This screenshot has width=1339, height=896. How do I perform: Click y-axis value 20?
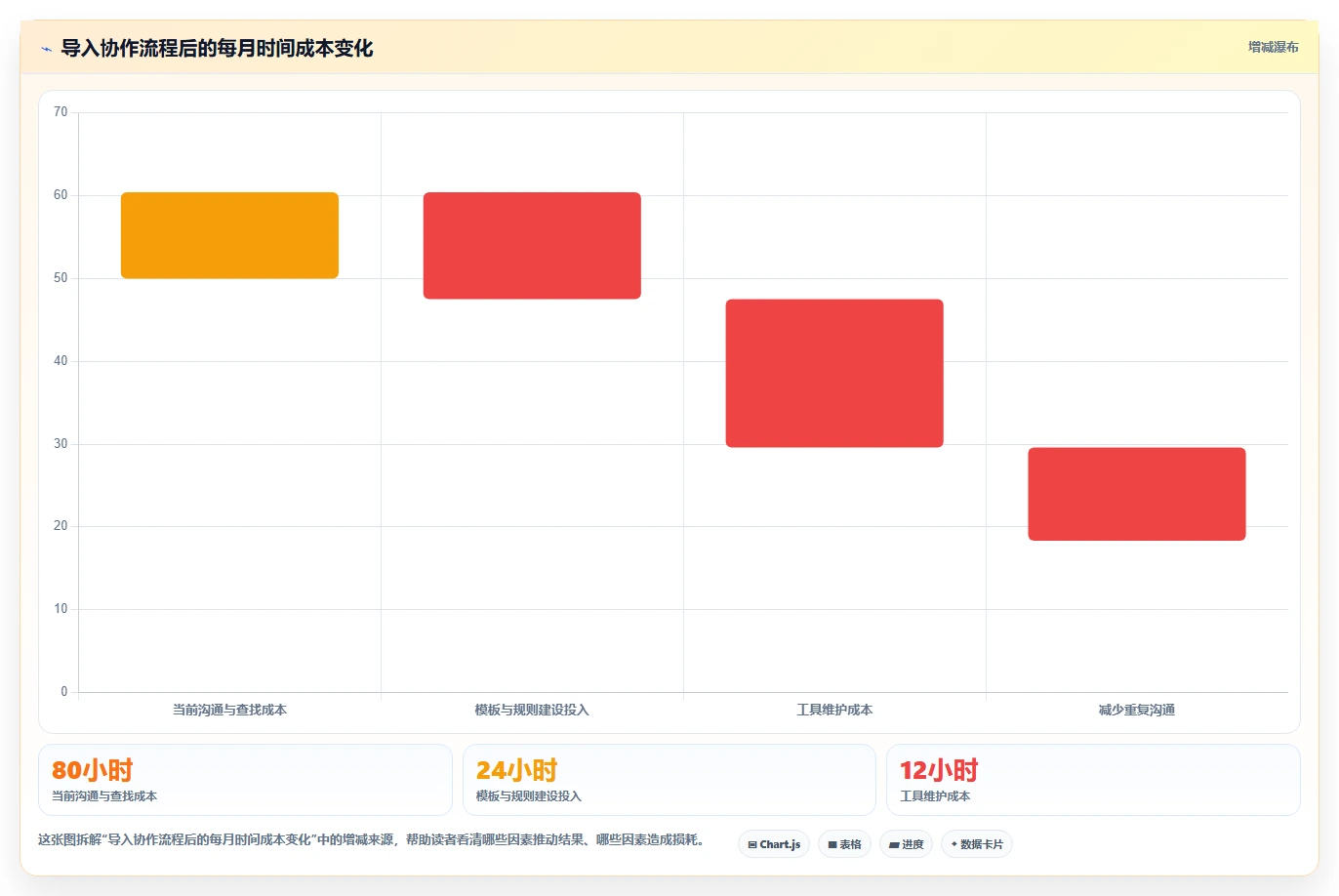click(61, 526)
